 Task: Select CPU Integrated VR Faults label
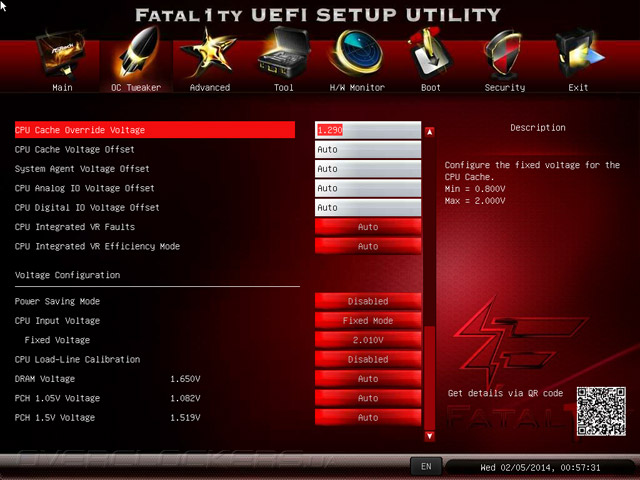[x=75, y=227]
